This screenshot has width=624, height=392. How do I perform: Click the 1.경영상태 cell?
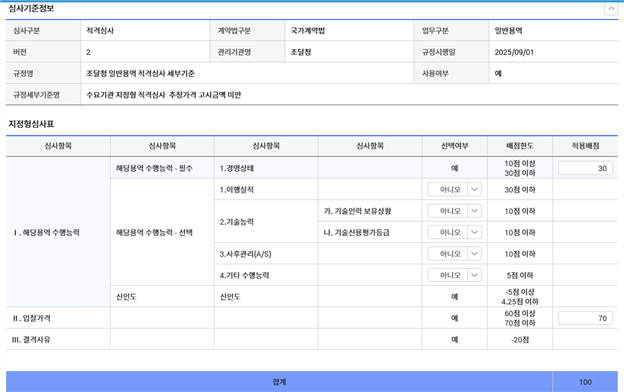point(266,168)
